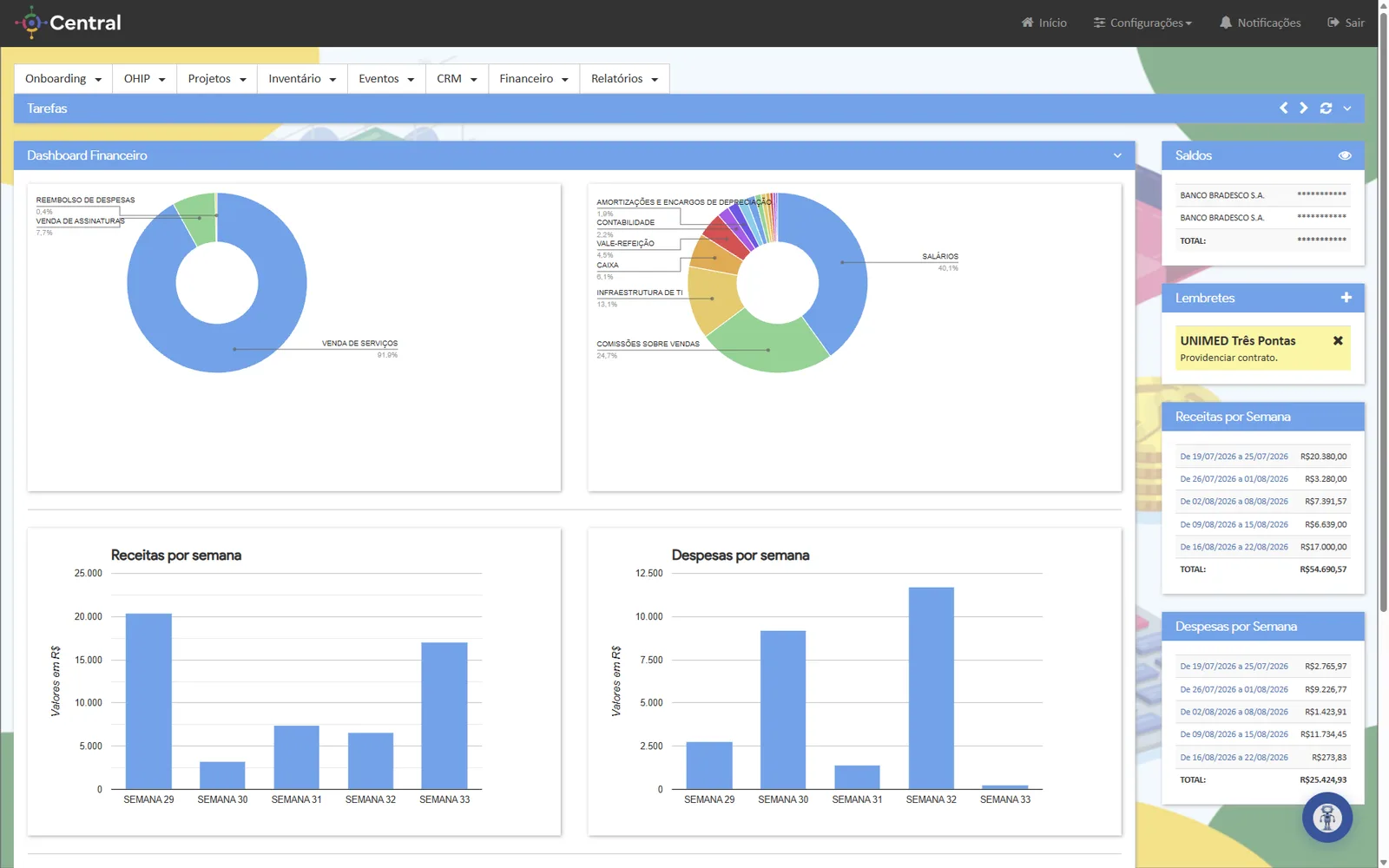
Task: Open despesas week 09/08/2026 a 15/08/2026
Action: [1234, 734]
